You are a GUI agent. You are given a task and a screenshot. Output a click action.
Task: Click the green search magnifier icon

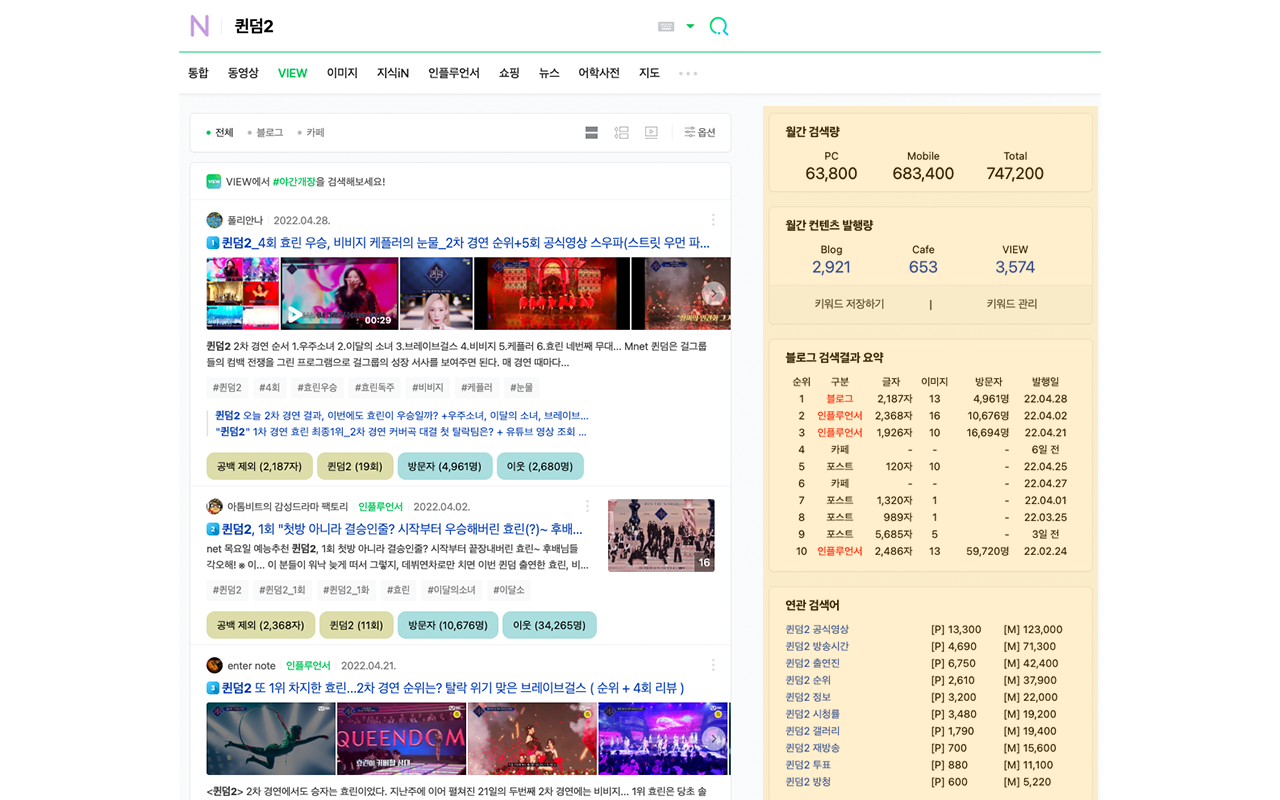pyautogui.click(x=718, y=26)
